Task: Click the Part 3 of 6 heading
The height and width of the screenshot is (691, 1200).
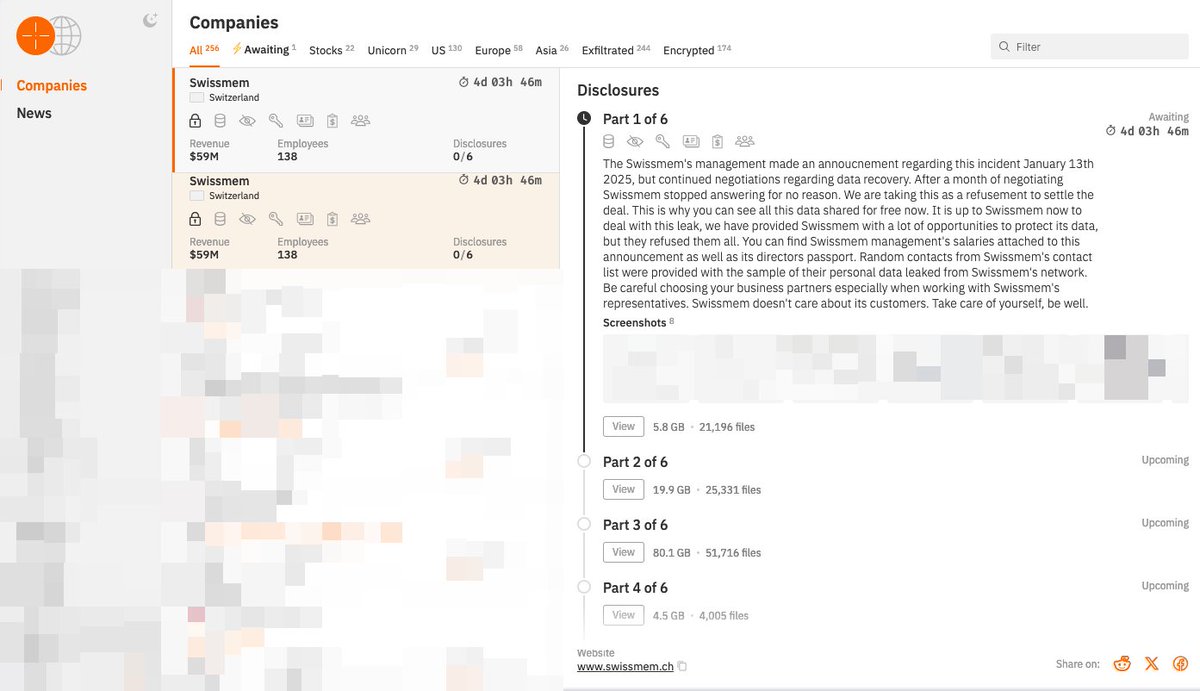Action: click(635, 525)
